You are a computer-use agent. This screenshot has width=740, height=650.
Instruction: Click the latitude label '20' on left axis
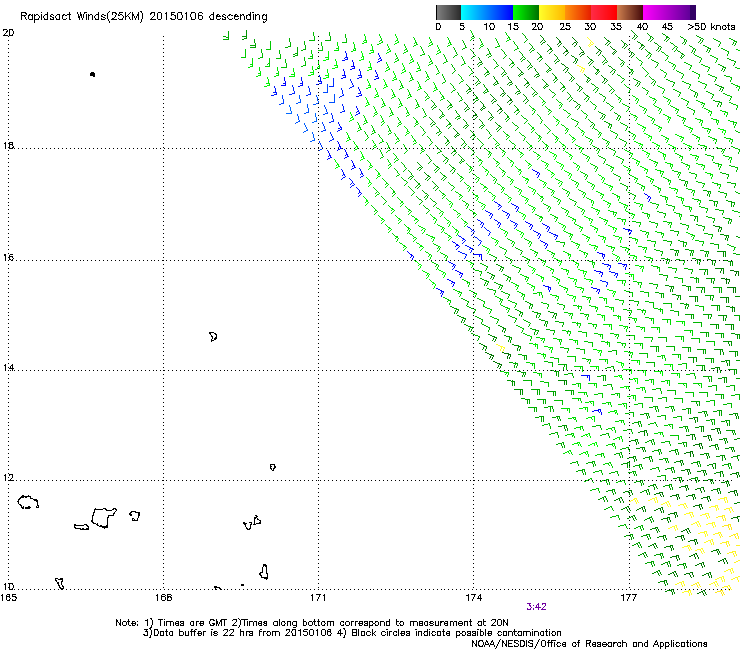click(x=8, y=33)
